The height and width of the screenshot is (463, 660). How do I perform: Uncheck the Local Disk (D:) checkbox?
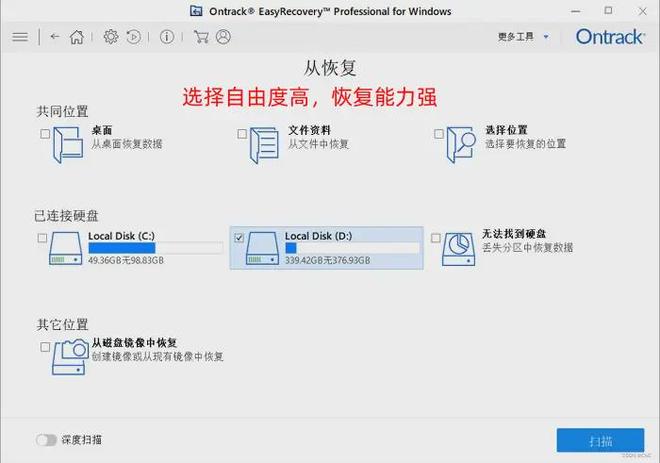tap(239, 238)
